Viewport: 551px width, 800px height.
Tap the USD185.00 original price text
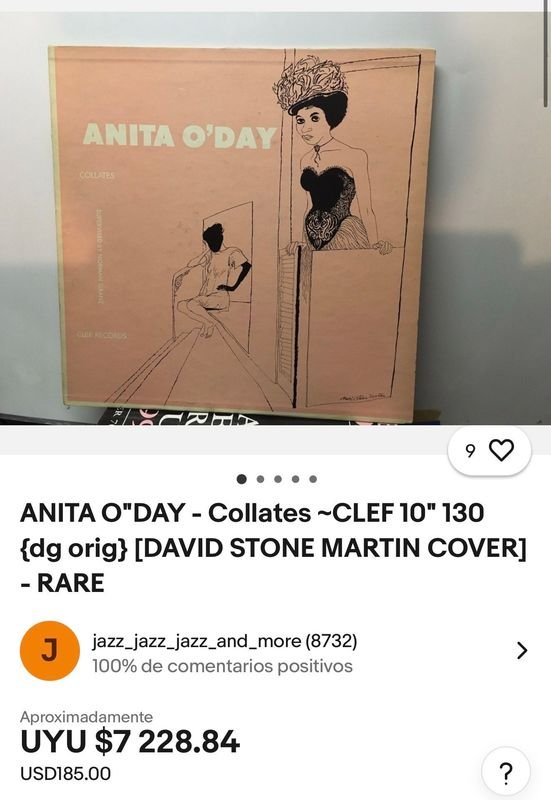pyautogui.click(x=65, y=773)
